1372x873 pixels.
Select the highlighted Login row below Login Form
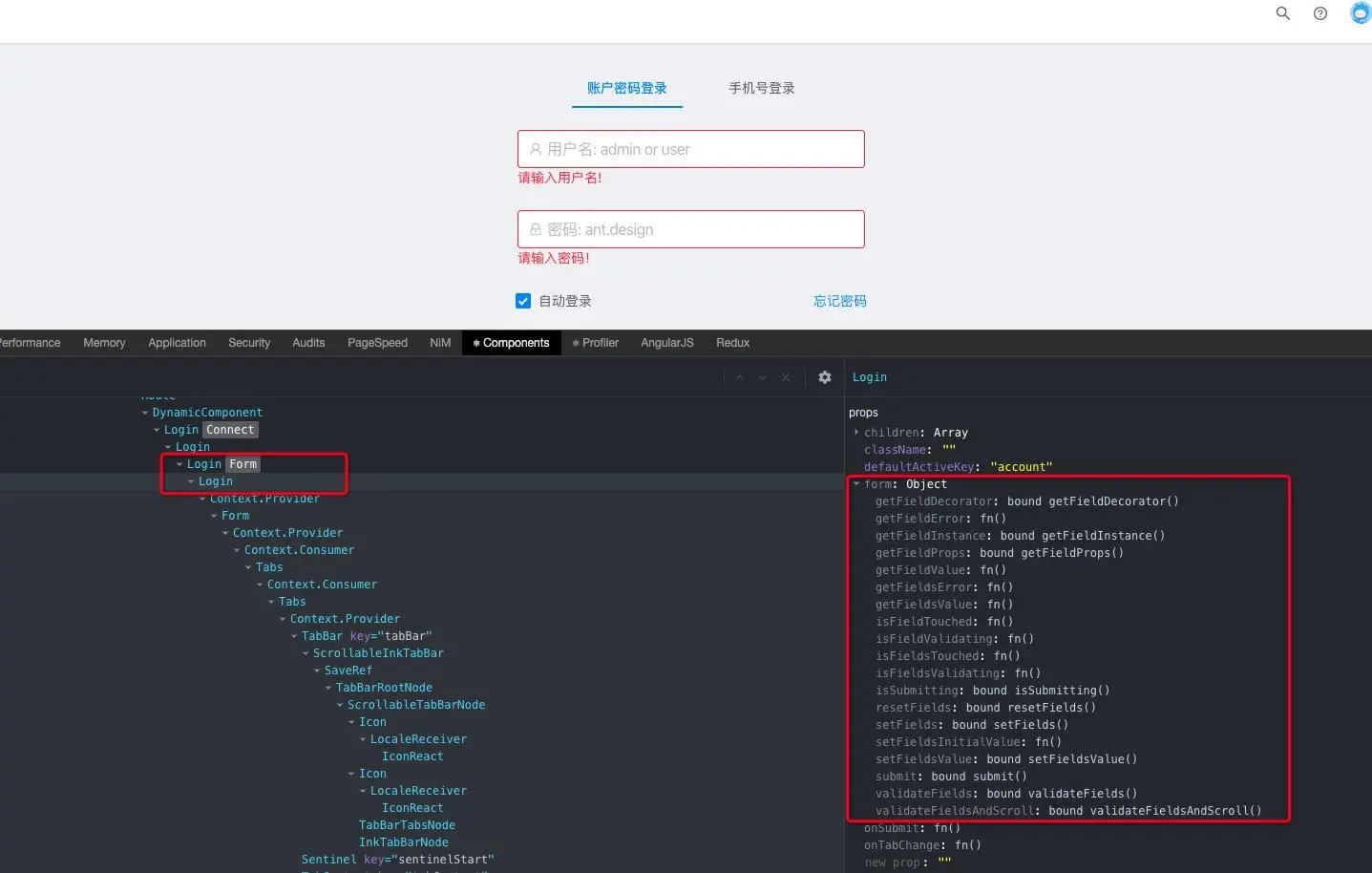(216, 481)
